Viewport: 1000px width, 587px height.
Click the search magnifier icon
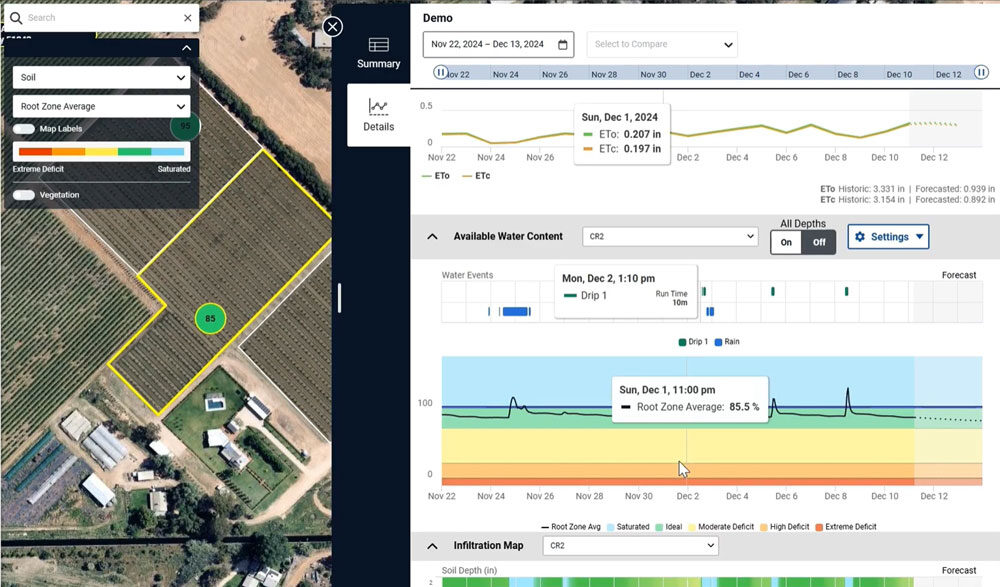tap(16, 18)
